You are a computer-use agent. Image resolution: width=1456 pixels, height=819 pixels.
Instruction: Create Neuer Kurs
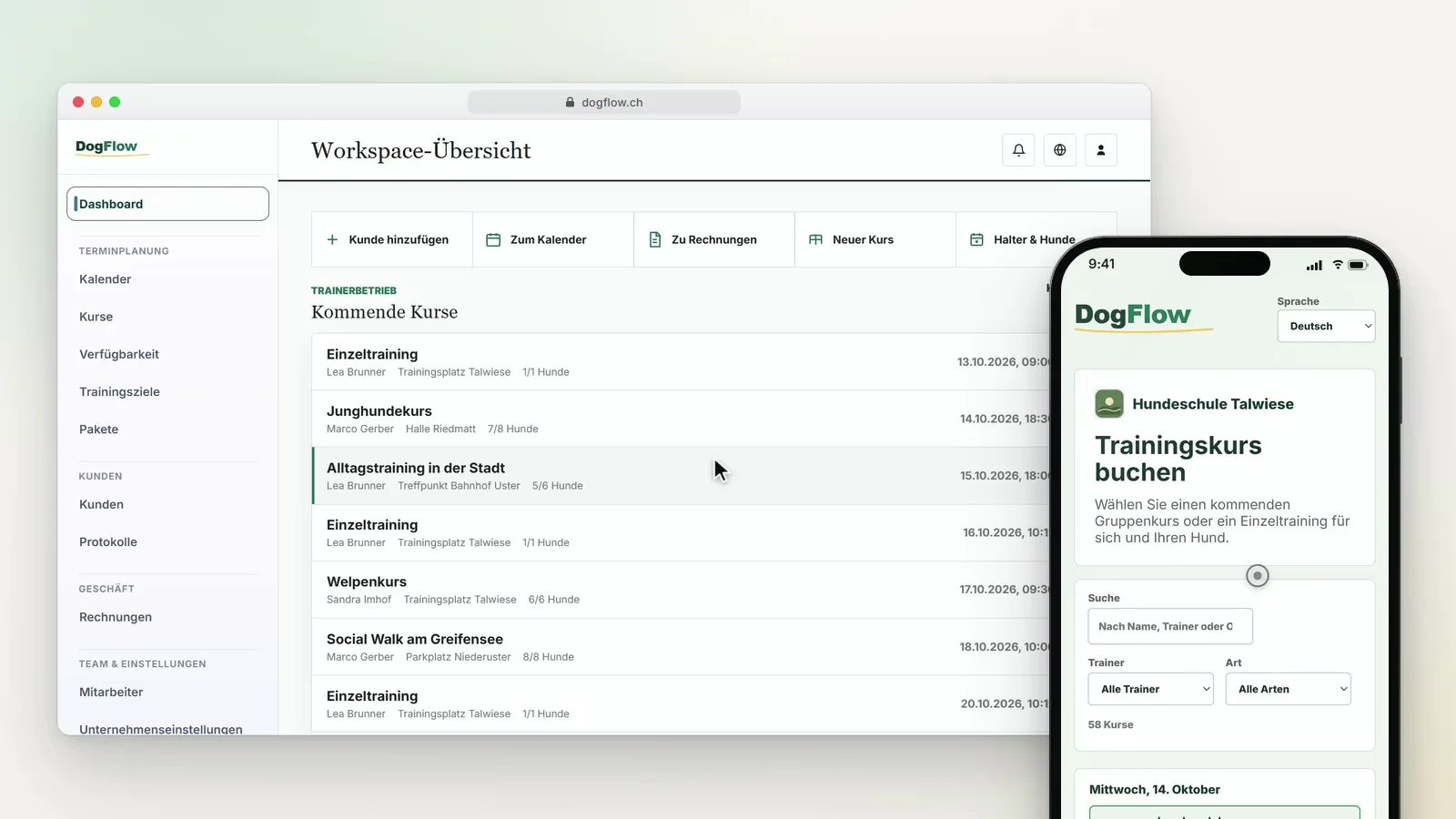tap(875, 239)
